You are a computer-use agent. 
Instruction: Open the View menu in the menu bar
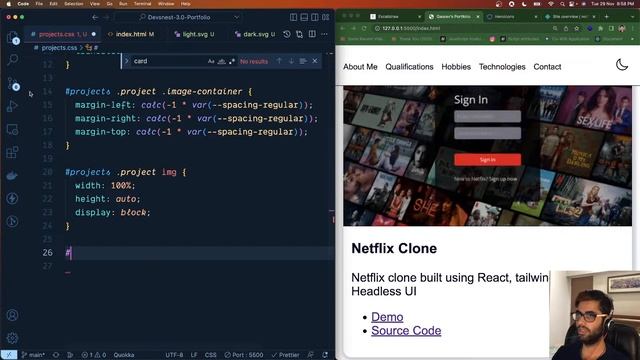[95, 4]
